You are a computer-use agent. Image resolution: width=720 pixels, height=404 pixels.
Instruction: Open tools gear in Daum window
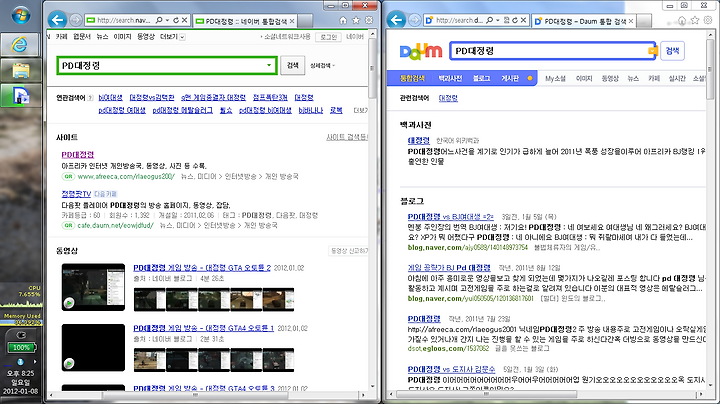click(x=708, y=20)
